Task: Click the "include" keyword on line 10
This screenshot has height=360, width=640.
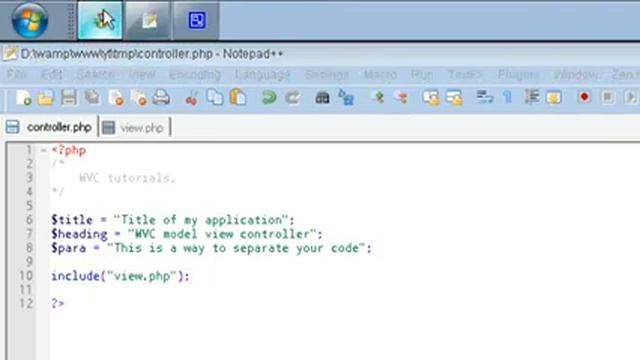Action: tap(76, 276)
